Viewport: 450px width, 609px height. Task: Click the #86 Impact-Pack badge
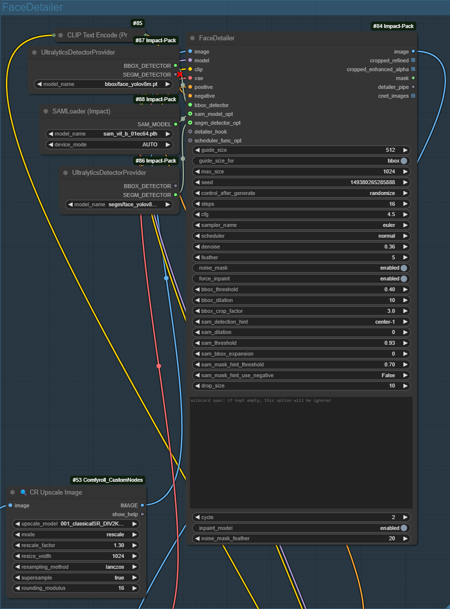[156, 161]
